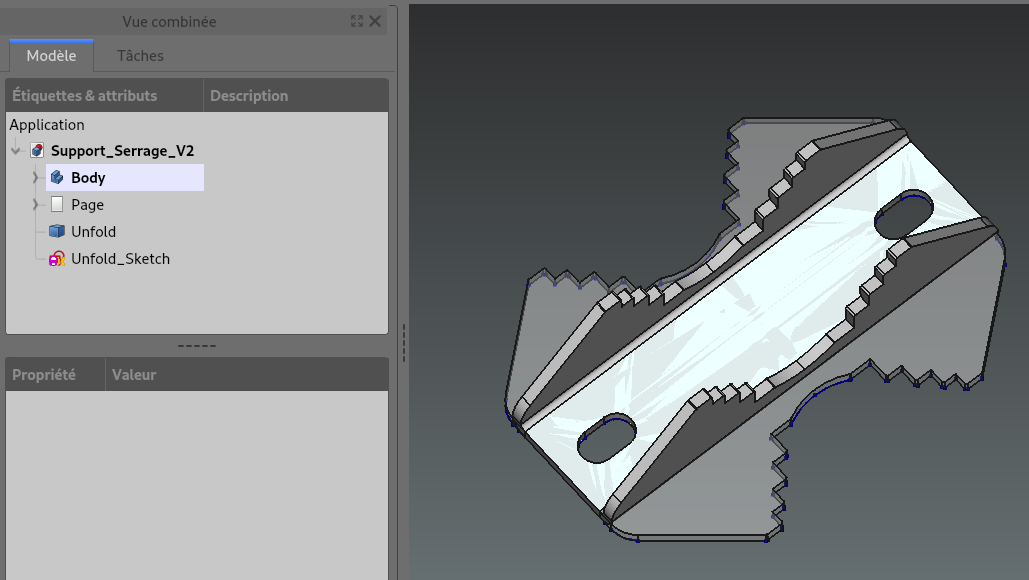Click the Support_Serrage_V2 document icon
Screen dimensions: 1029x580
pos(38,151)
